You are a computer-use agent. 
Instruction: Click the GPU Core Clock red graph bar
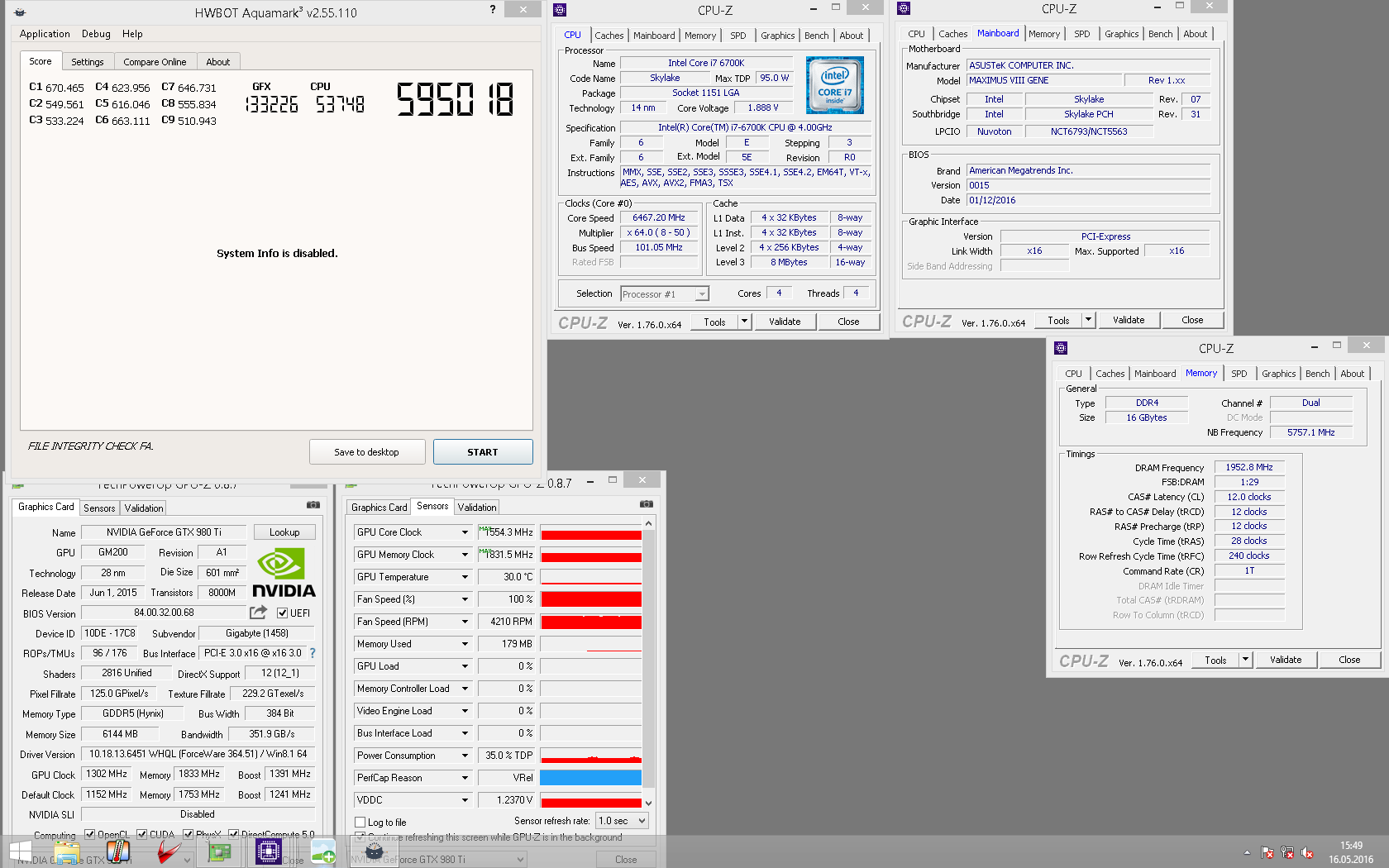591,534
